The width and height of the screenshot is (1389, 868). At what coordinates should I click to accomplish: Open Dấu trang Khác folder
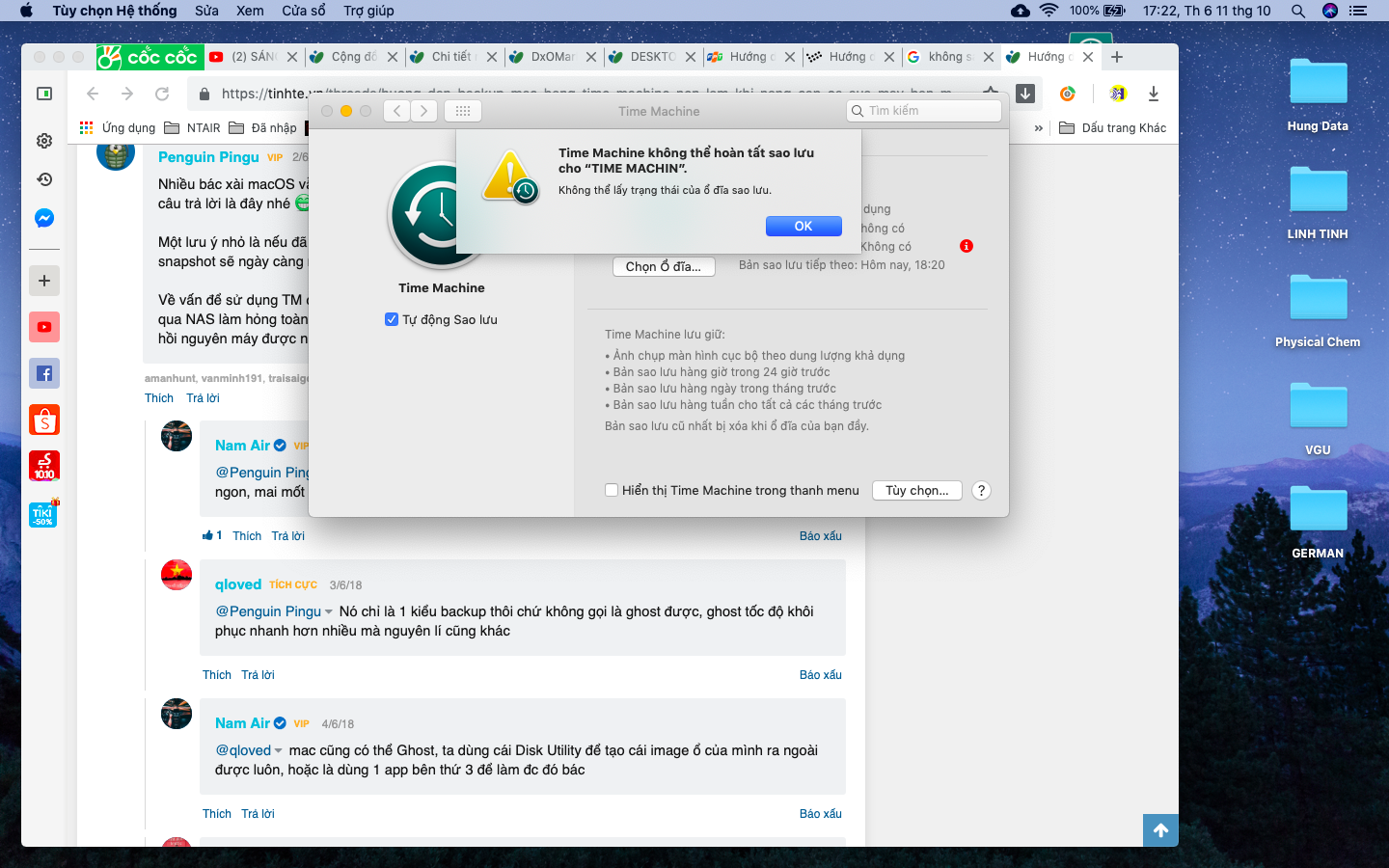[1113, 127]
